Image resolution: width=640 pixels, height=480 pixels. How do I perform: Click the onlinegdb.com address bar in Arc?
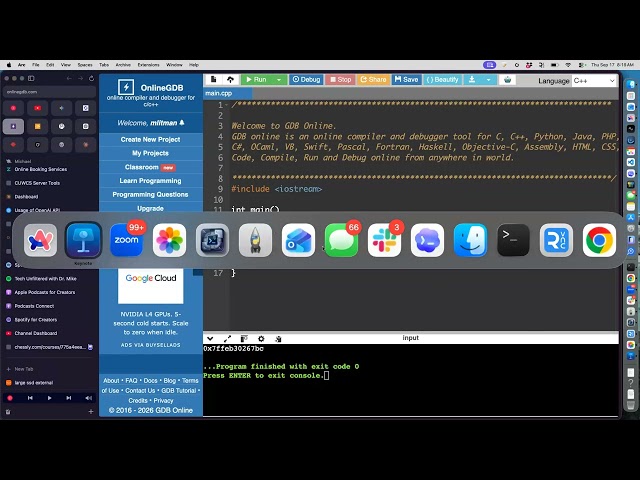[x=49, y=92]
